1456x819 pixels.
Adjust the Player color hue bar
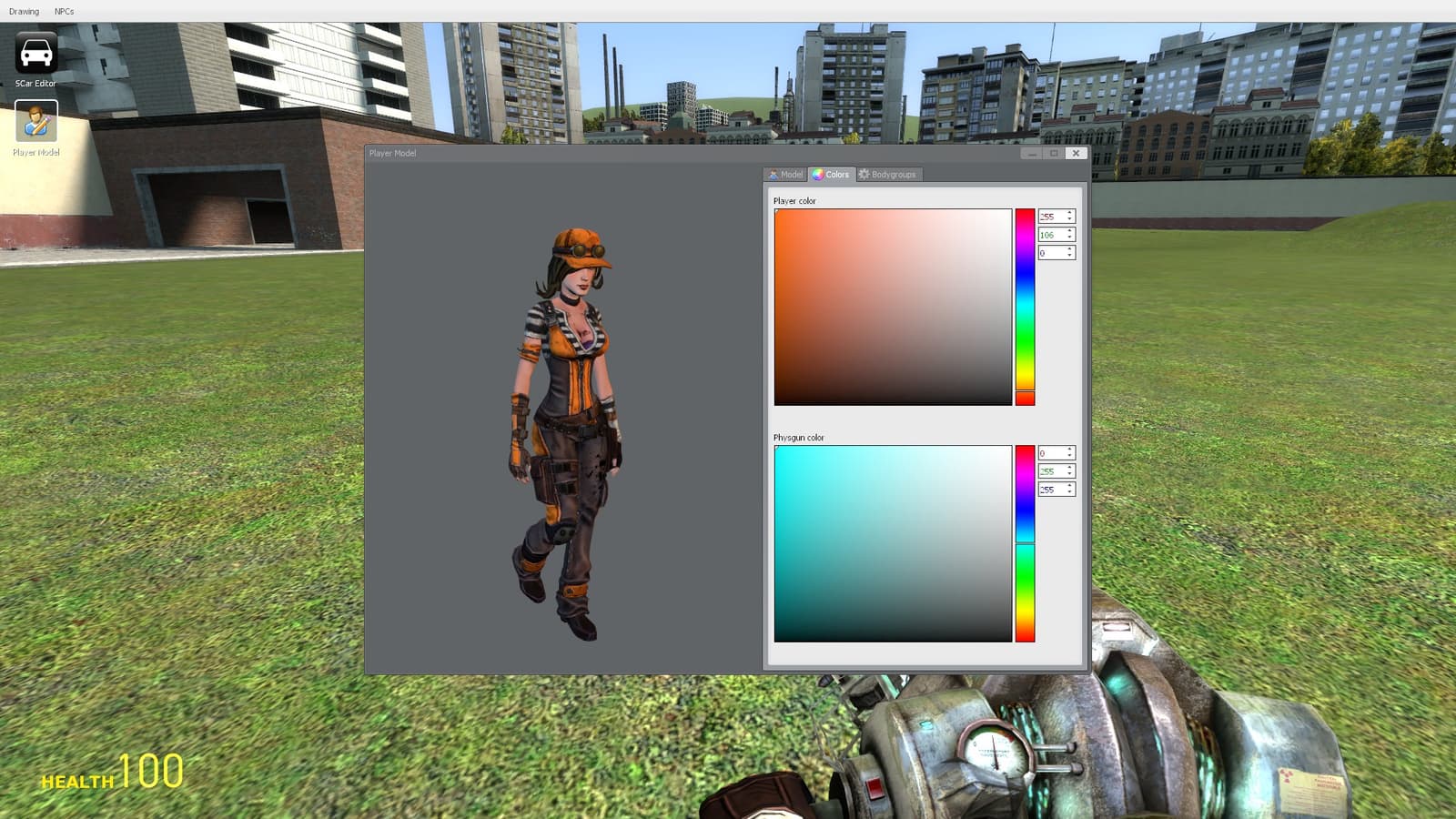pyautogui.click(x=1025, y=308)
